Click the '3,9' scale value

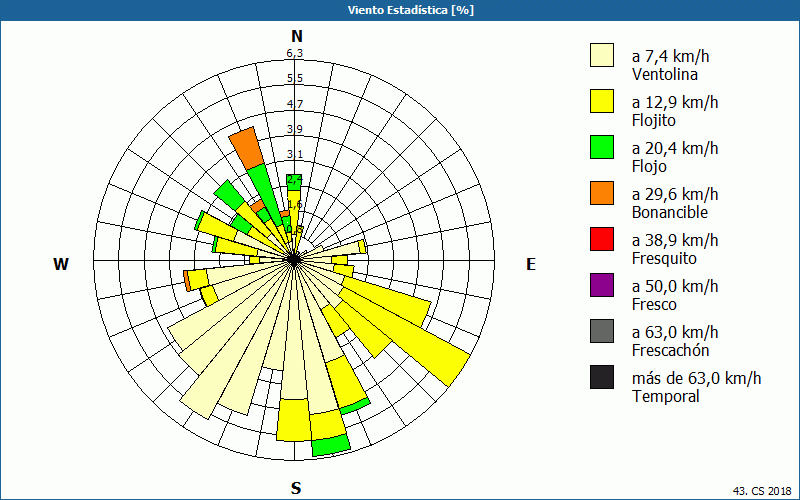point(295,129)
